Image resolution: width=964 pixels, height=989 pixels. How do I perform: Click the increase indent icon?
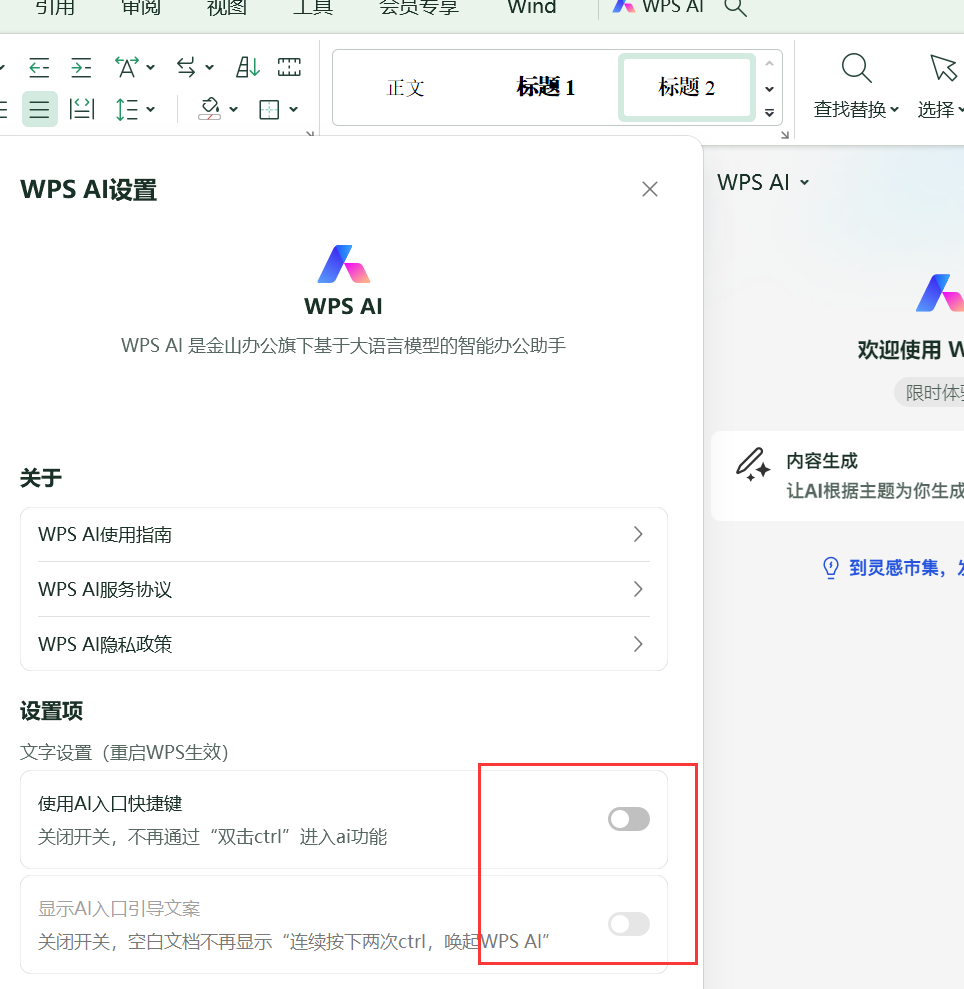point(81,67)
